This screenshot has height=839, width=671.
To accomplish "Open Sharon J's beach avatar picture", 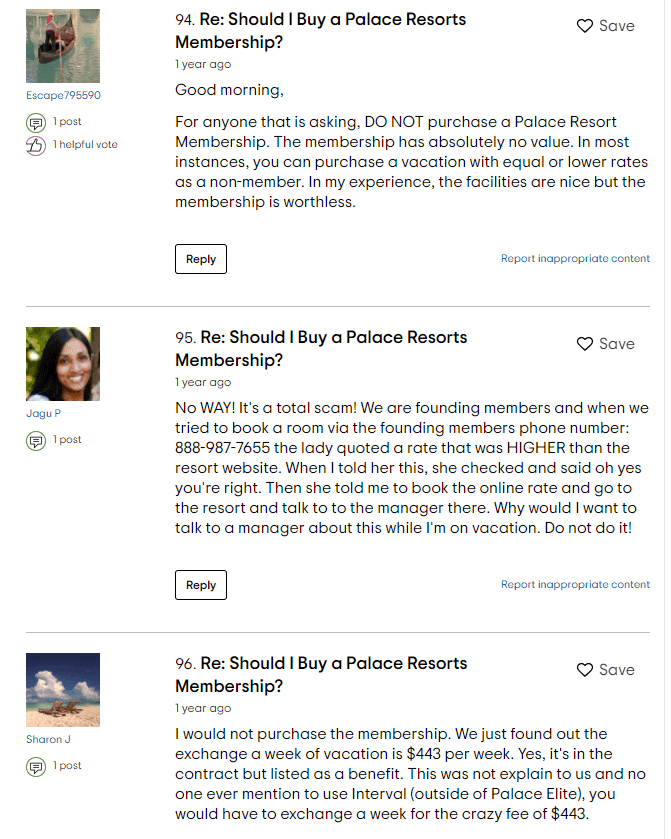I will 63,690.
